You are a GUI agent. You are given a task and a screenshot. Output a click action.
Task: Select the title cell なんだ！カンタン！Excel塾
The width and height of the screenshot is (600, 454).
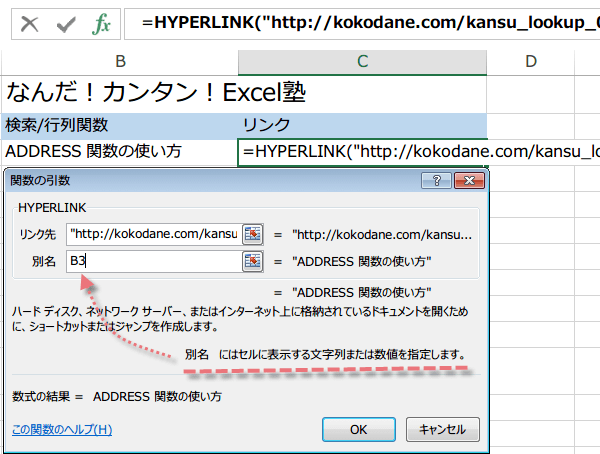tap(156, 93)
